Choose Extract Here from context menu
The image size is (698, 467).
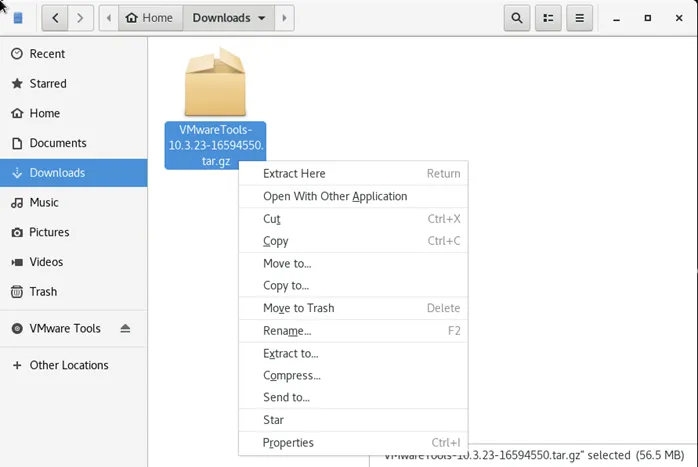[x=353, y=174]
